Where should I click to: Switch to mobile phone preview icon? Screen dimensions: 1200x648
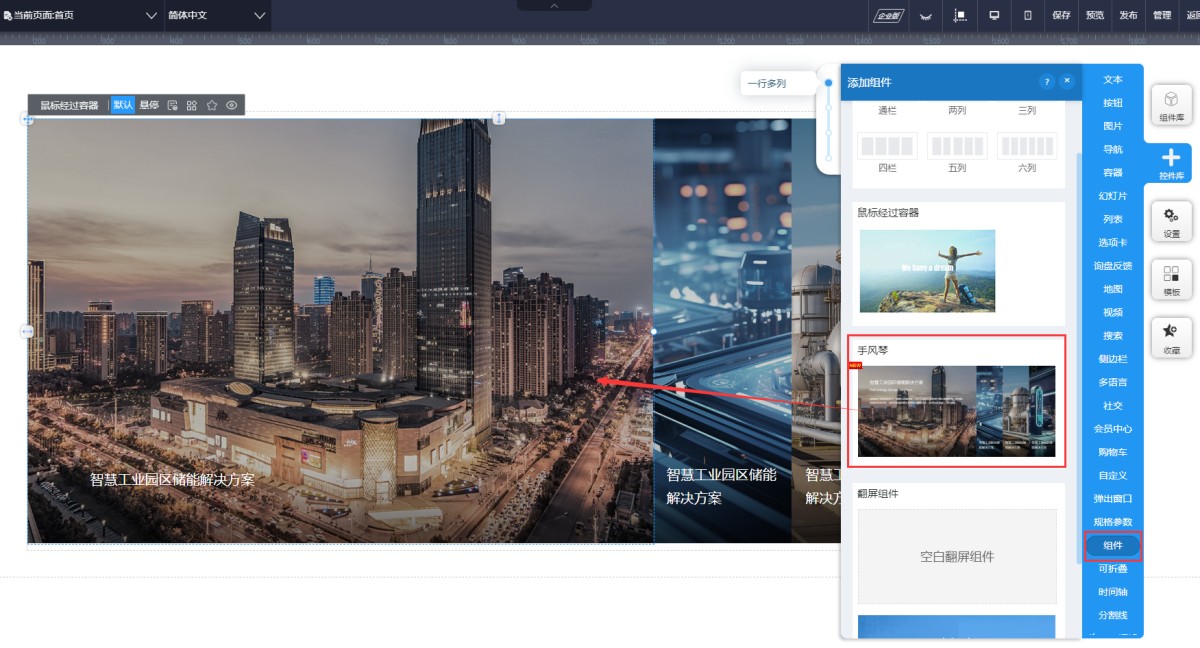point(1028,15)
